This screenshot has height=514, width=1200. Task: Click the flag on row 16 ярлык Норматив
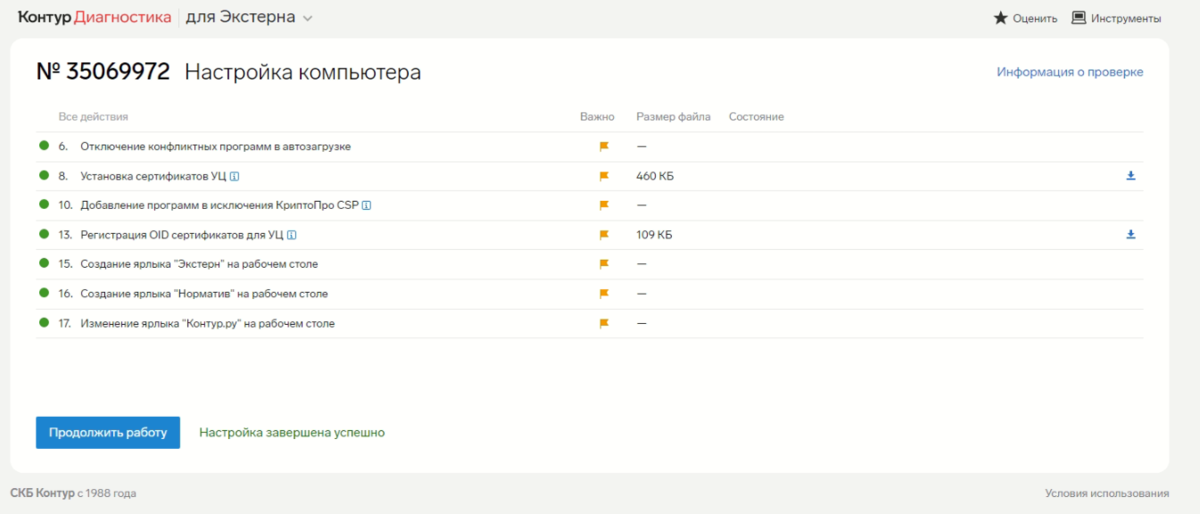point(603,294)
